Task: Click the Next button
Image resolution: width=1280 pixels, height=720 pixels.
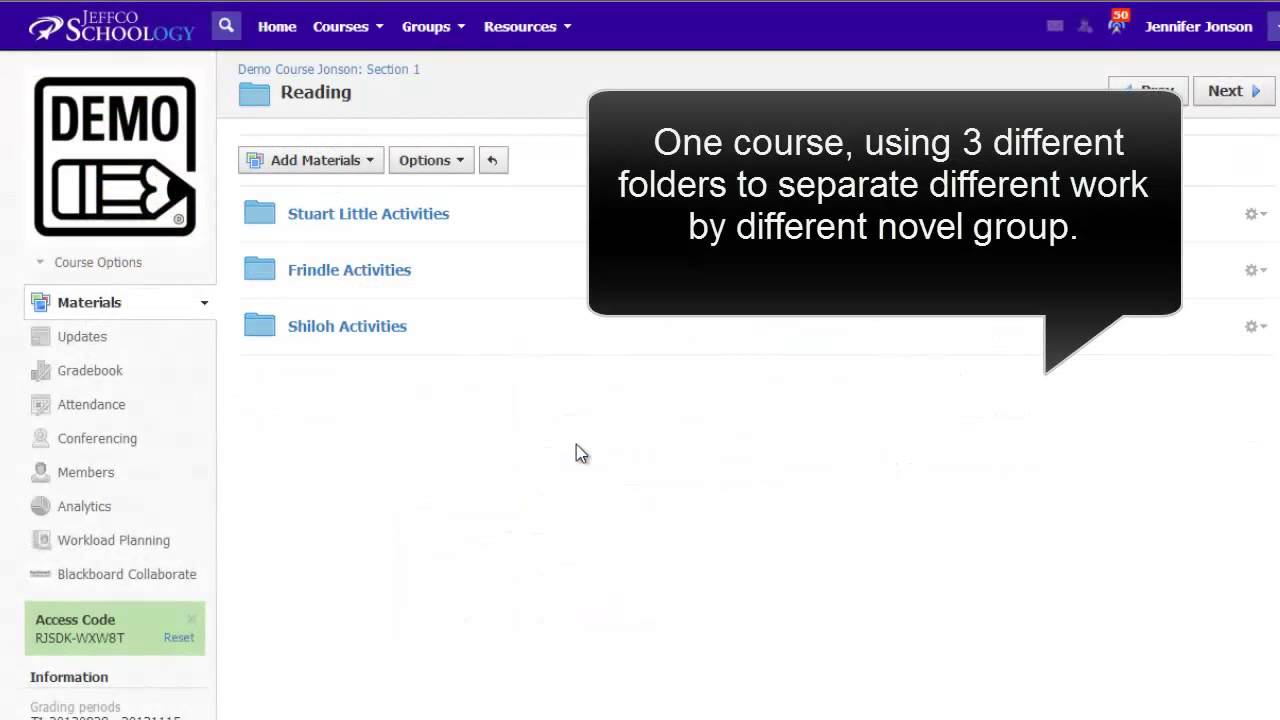Action: tap(1234, 91)
